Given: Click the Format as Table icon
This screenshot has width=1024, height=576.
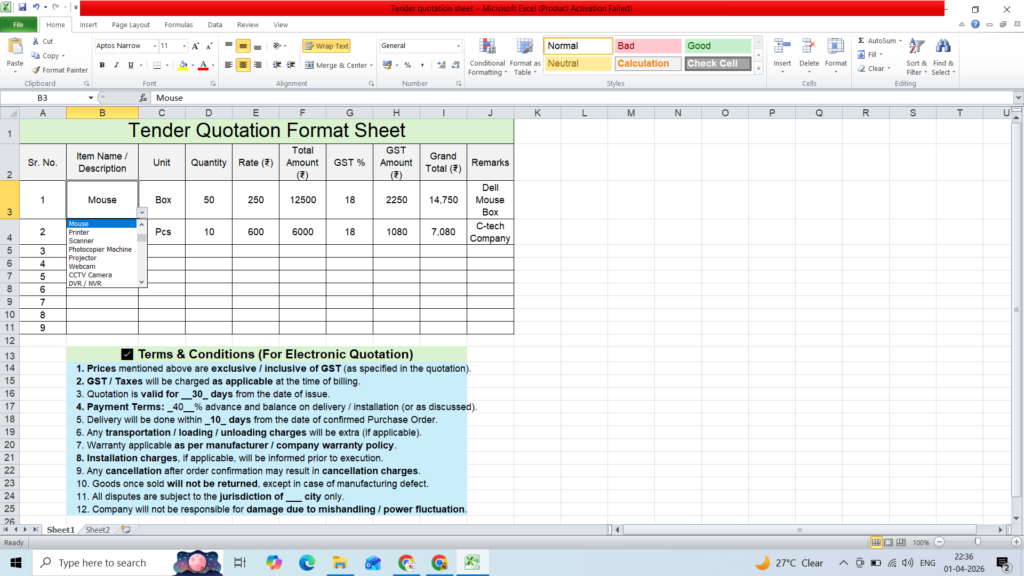Looking at the screenshot, I should click(x=524, y=47).
